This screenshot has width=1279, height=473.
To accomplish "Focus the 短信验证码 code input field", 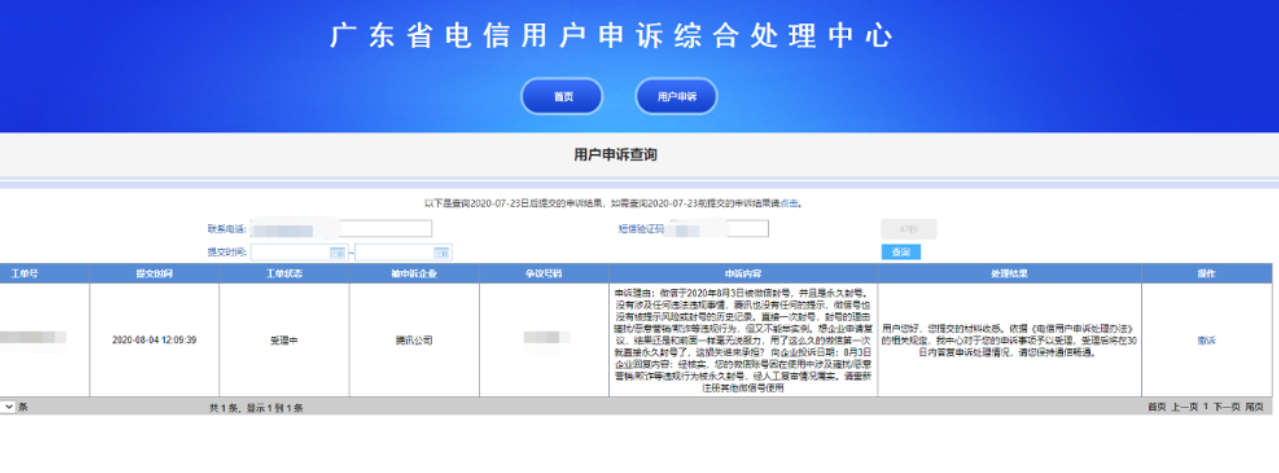I will pyautogui.click(x=718, y=229).
